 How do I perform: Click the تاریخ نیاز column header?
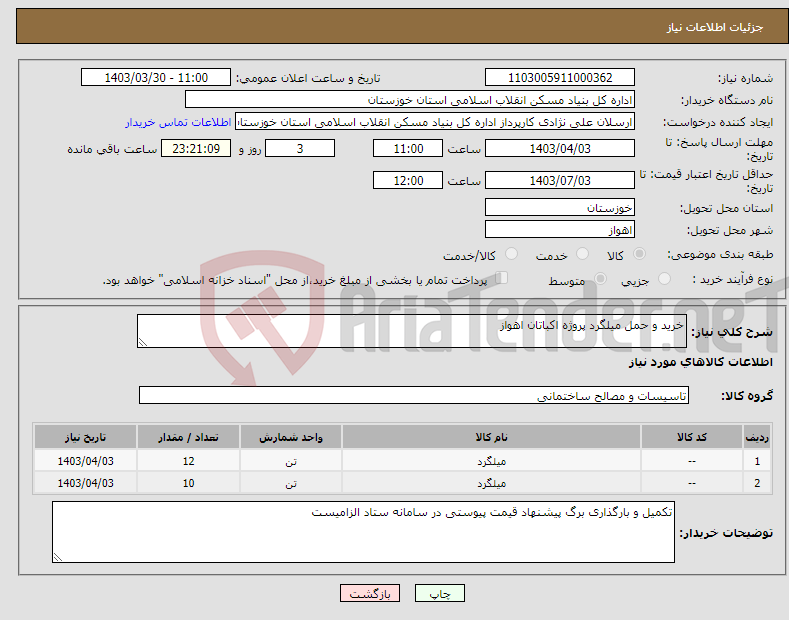click(x=86, y=437)
